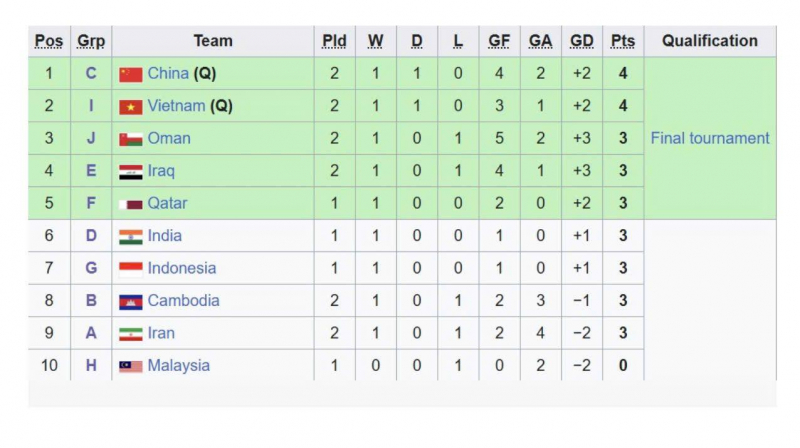The width and height of the screenshot is (800, 448).
Task: Follow the Final tournament link
Action: pyautogui.click(x=710, y=138)
